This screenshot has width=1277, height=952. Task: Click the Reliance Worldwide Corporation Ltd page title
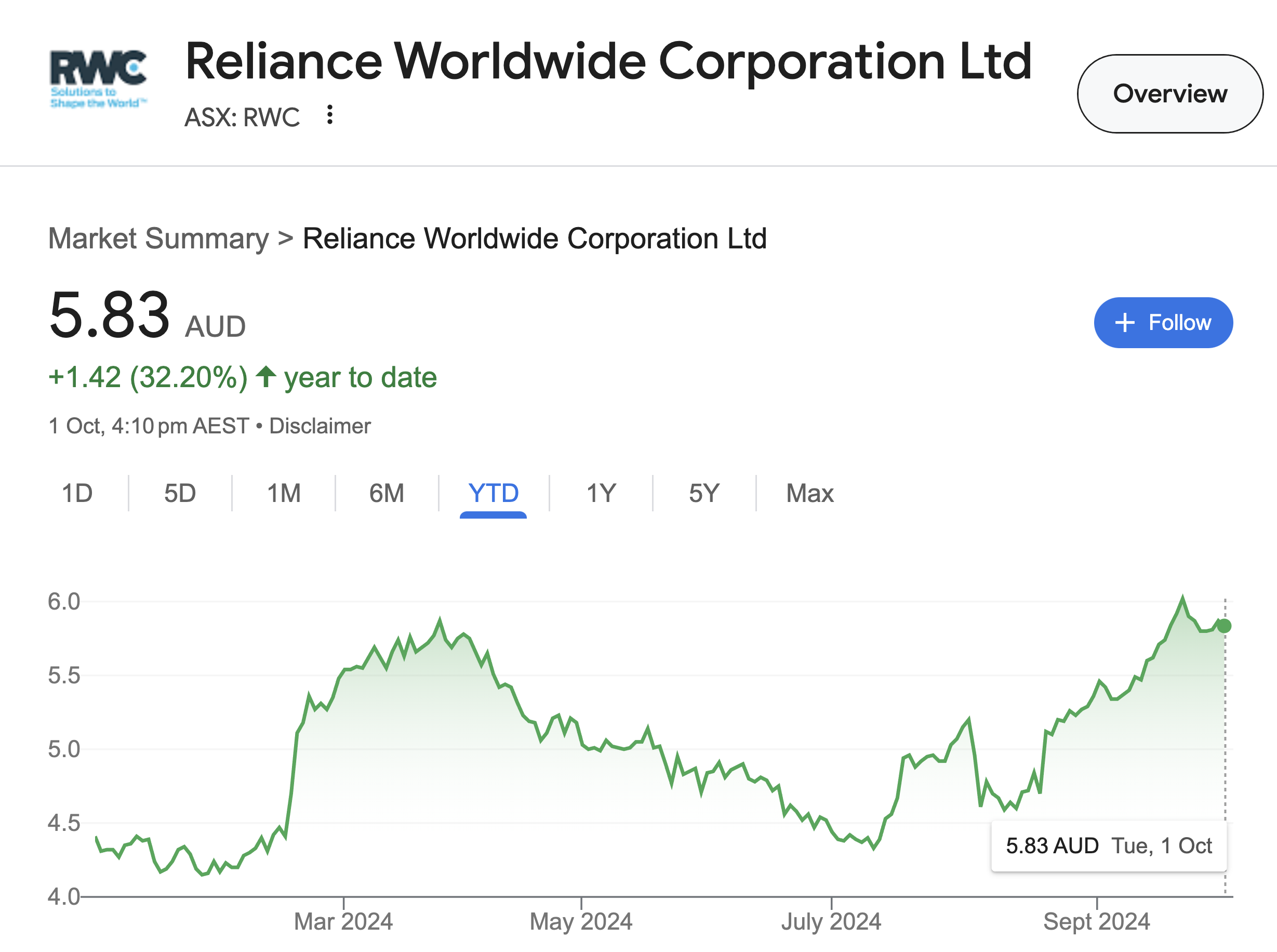pos(608,62)
